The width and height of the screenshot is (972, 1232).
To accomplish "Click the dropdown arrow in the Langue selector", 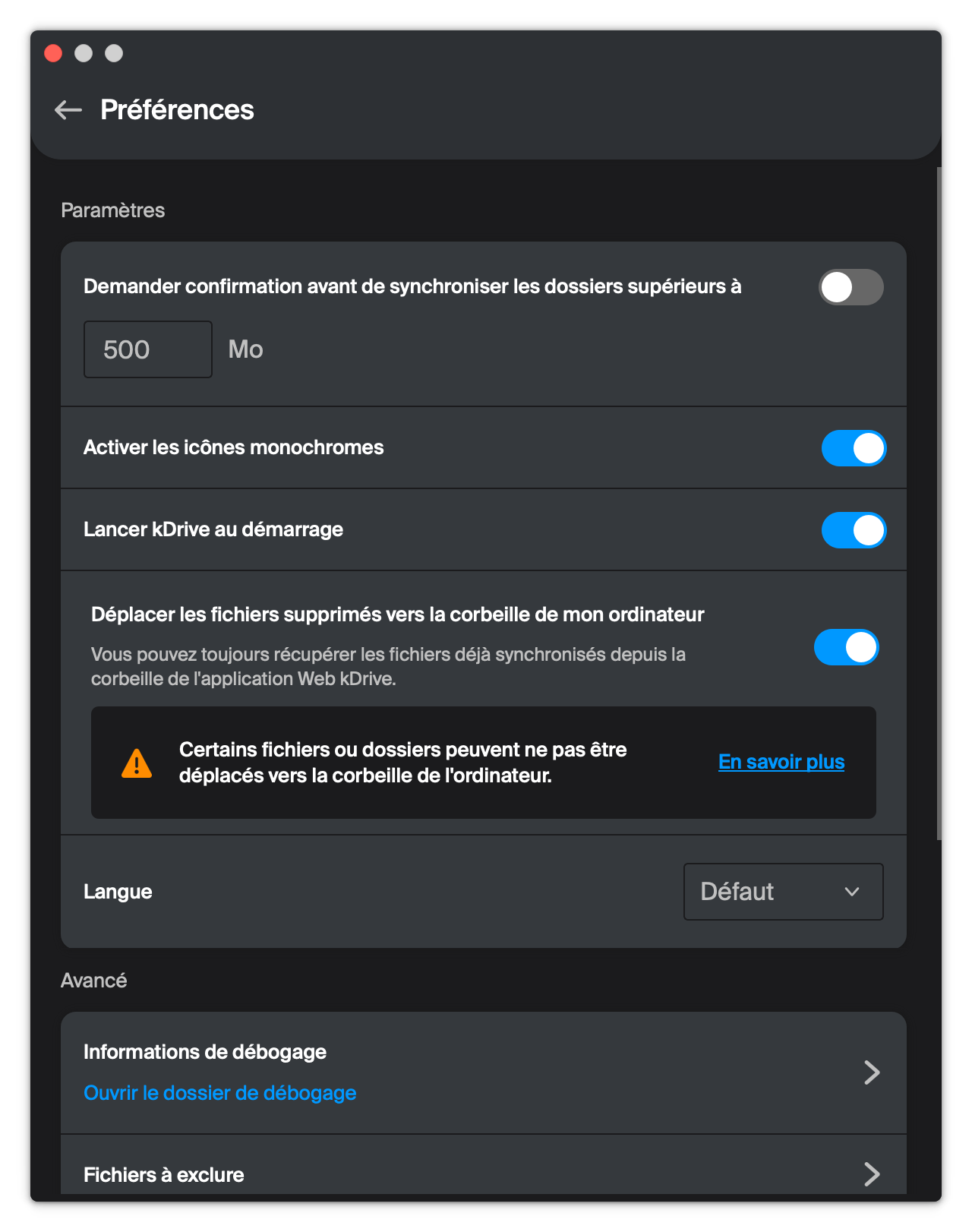I will (852, 892).
